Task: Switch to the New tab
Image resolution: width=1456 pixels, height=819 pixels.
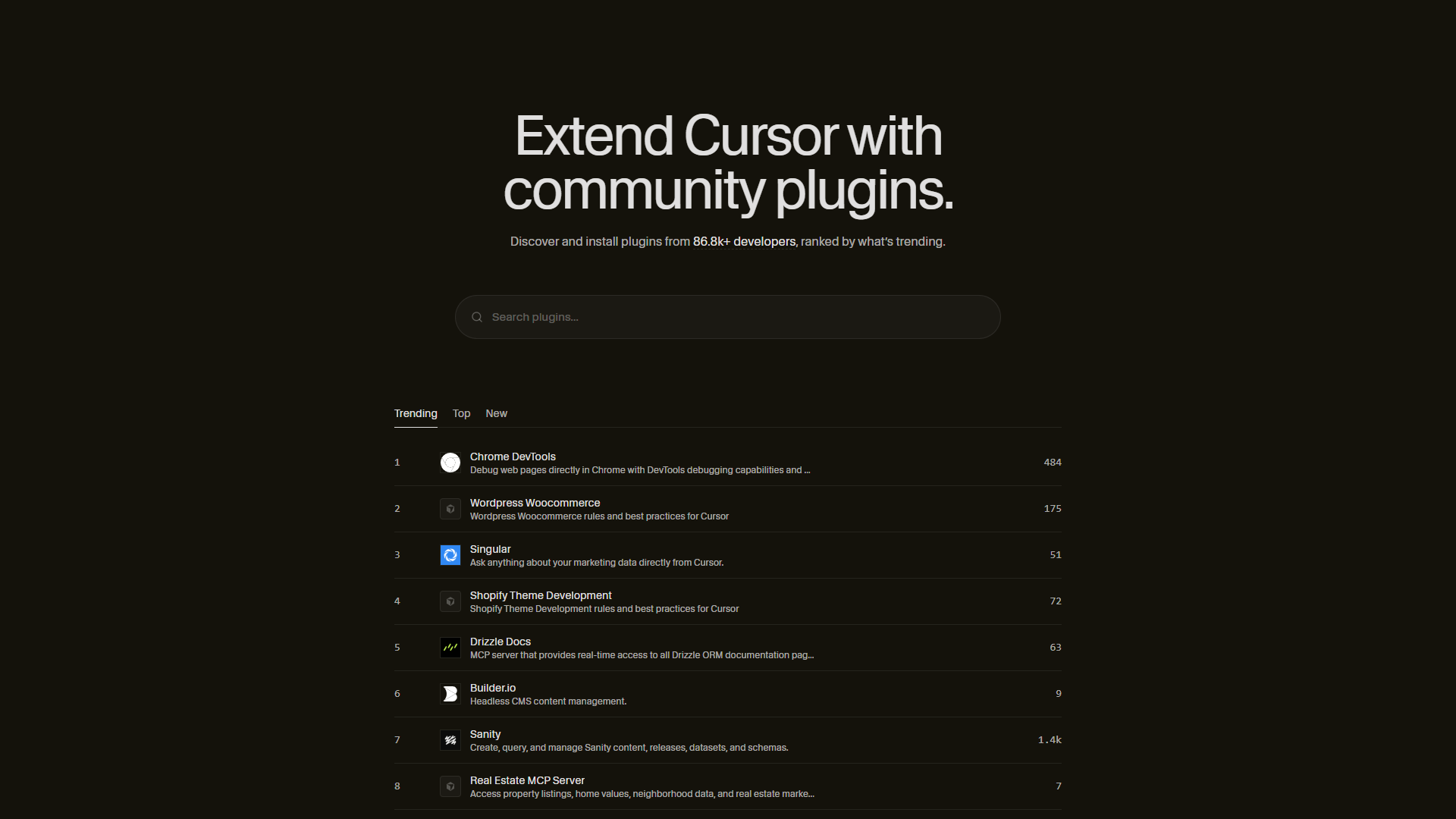Action: pos(497,413)
